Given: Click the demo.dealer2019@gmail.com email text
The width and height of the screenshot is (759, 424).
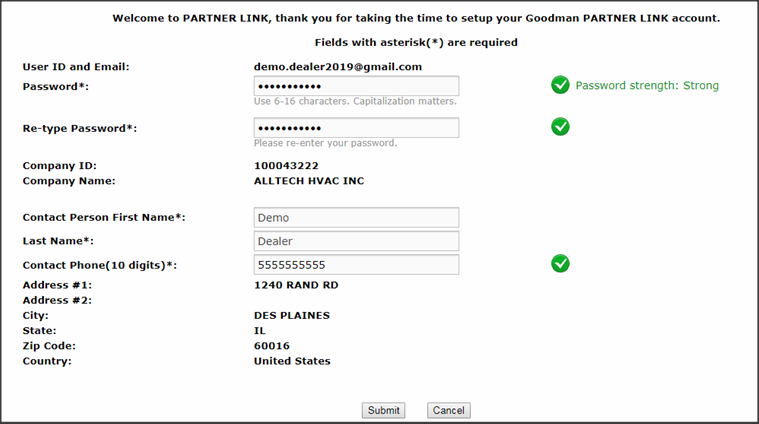Looking at the screenshot, I should (338, 67).
